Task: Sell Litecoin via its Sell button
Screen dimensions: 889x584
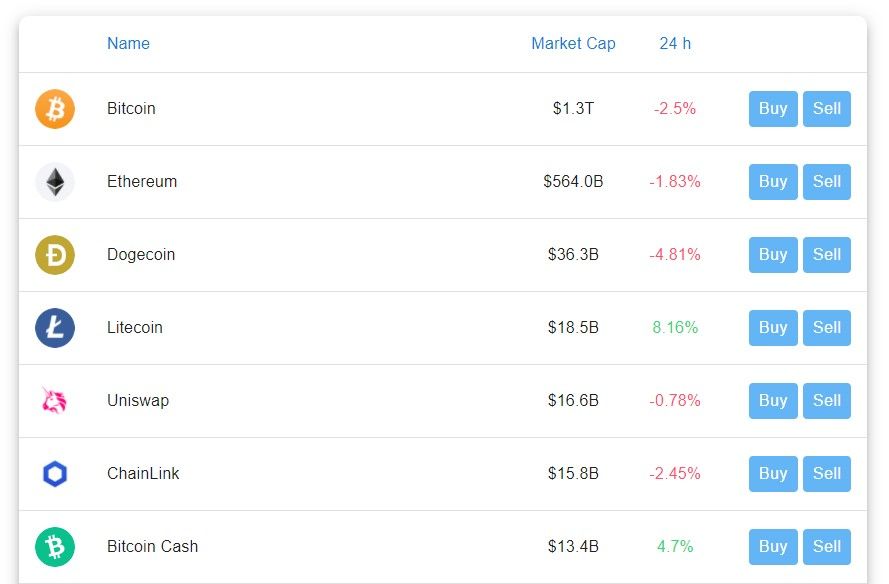Action: coord(827,328)
